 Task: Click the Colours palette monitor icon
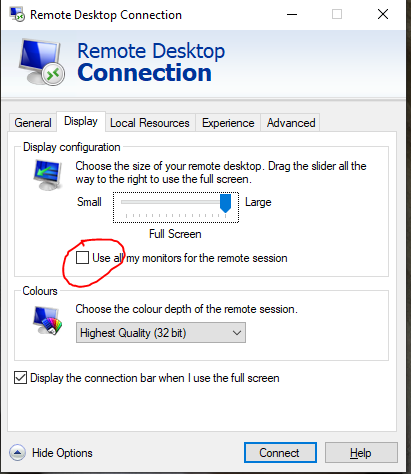pos(48,321)
